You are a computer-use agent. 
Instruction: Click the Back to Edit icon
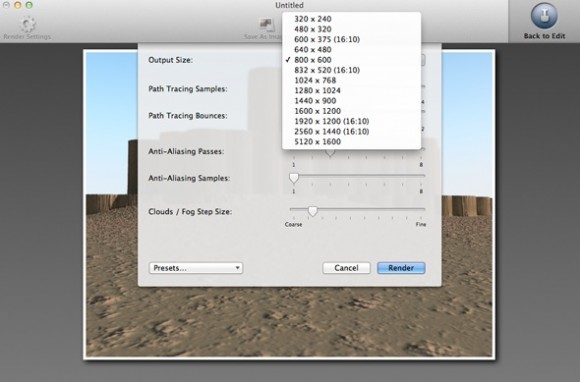544,16
